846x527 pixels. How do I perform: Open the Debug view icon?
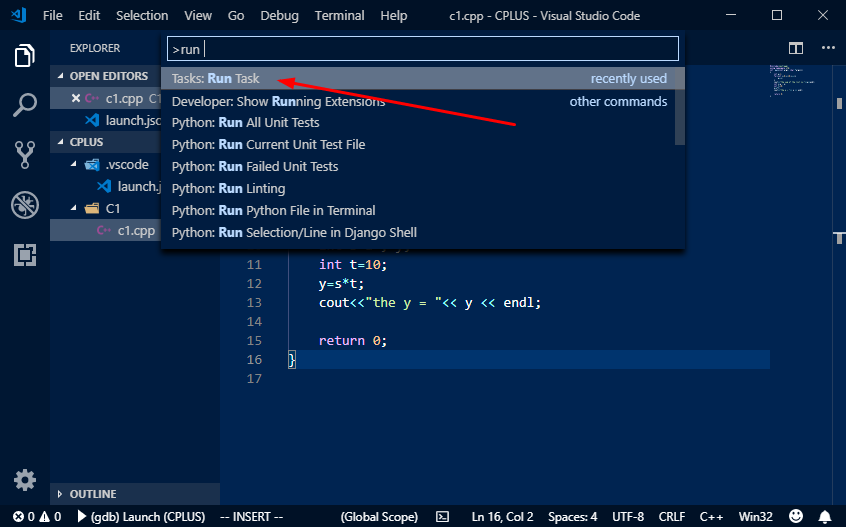pyautogui.click(x=25, y=205)
